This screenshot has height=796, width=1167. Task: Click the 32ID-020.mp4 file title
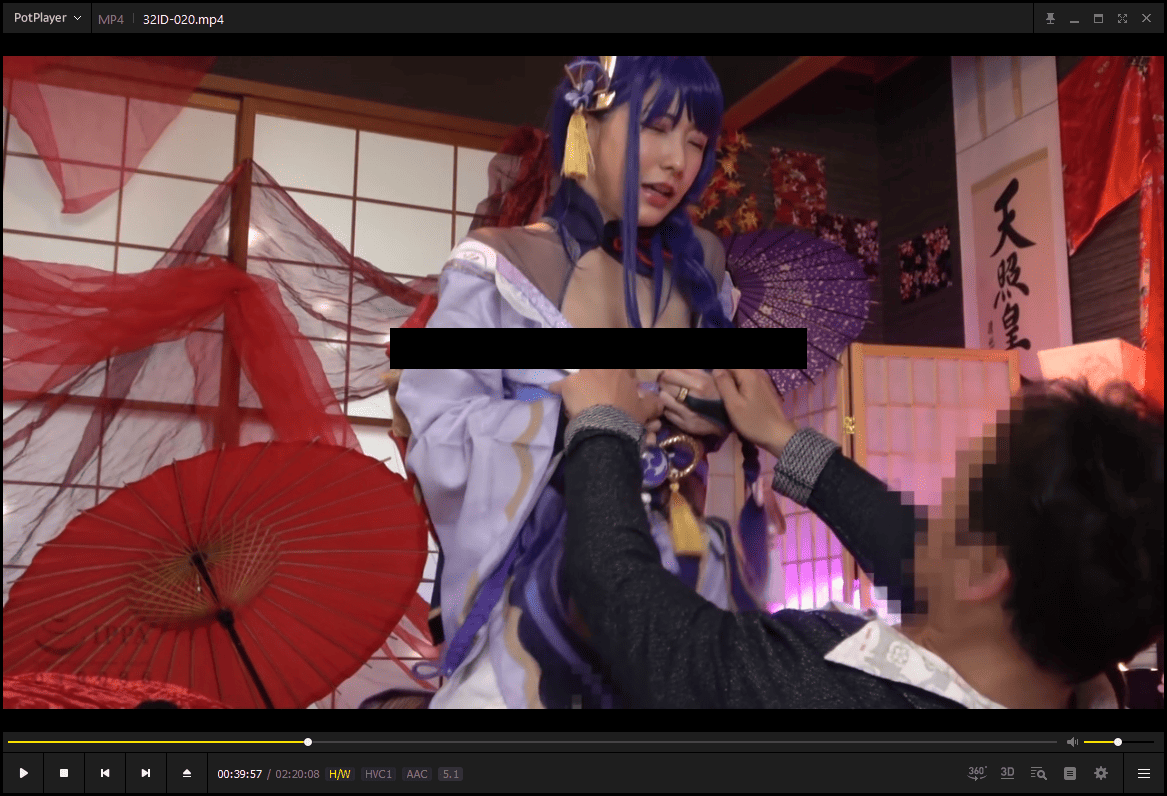tap(183, 19)
